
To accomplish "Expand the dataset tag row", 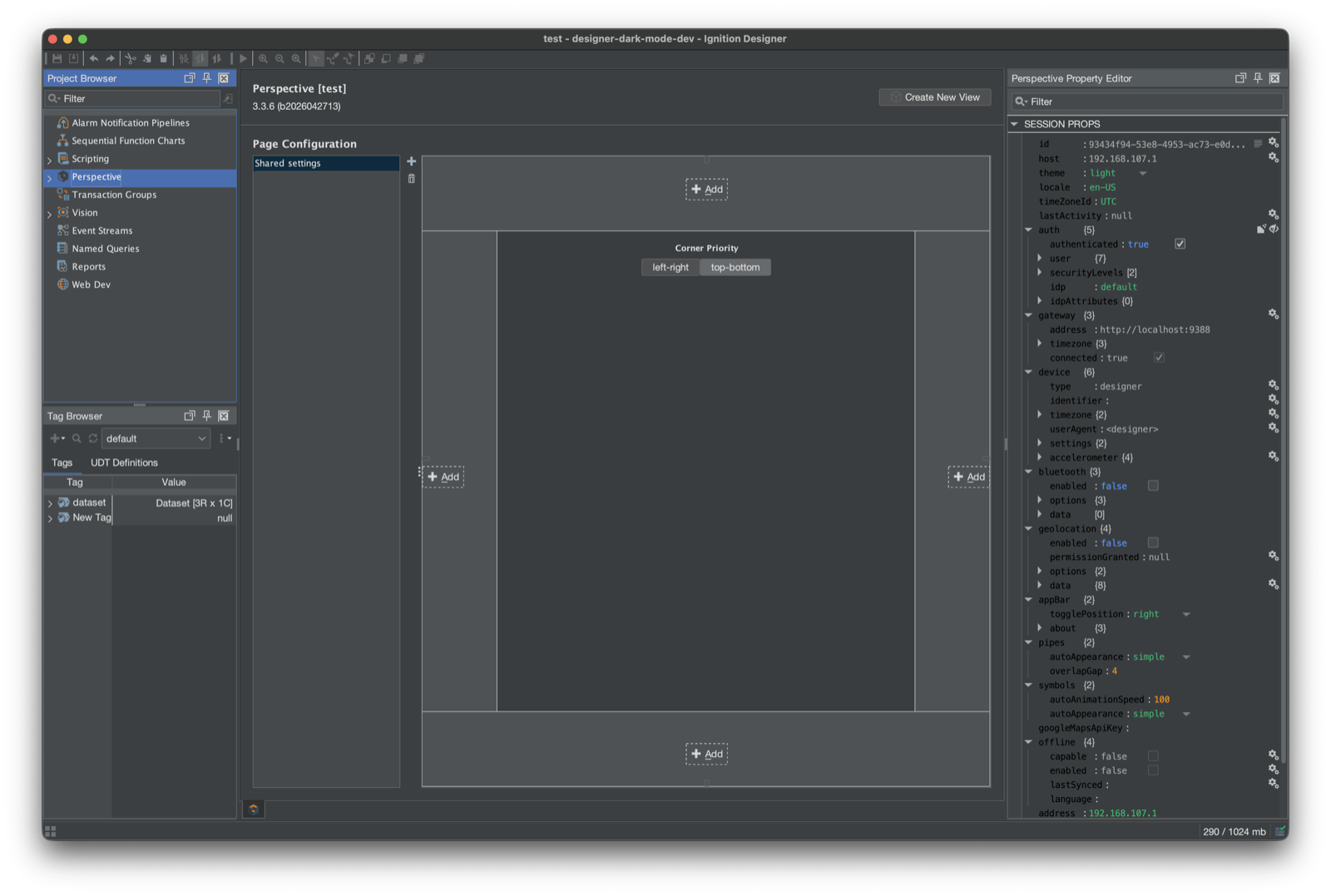I will coord(50,503).
